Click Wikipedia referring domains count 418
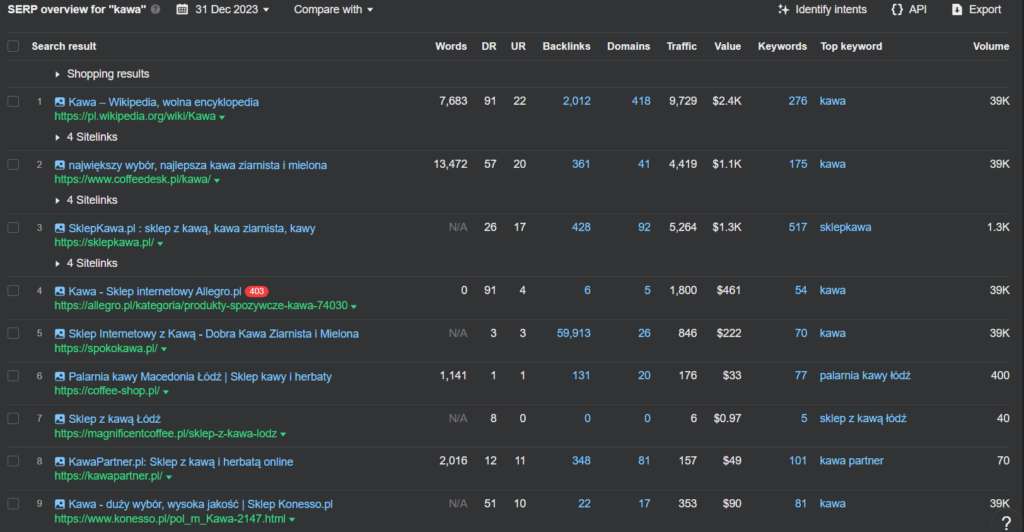This screenshot has height=532, width=1024. [x=641, y=101]
